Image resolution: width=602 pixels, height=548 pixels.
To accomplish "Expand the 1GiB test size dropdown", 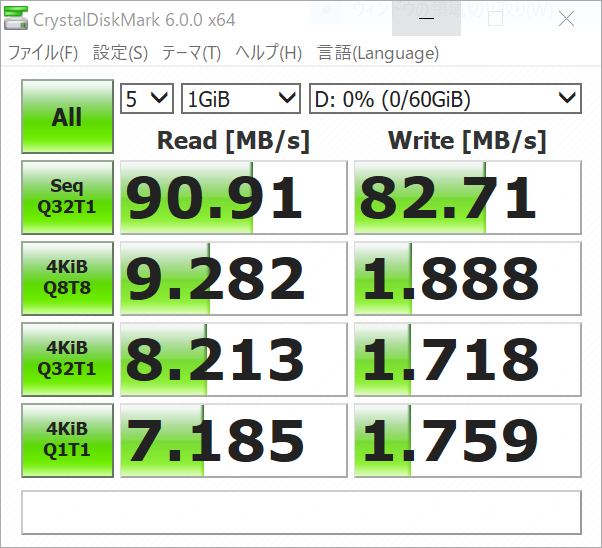I will click(240, 98).
